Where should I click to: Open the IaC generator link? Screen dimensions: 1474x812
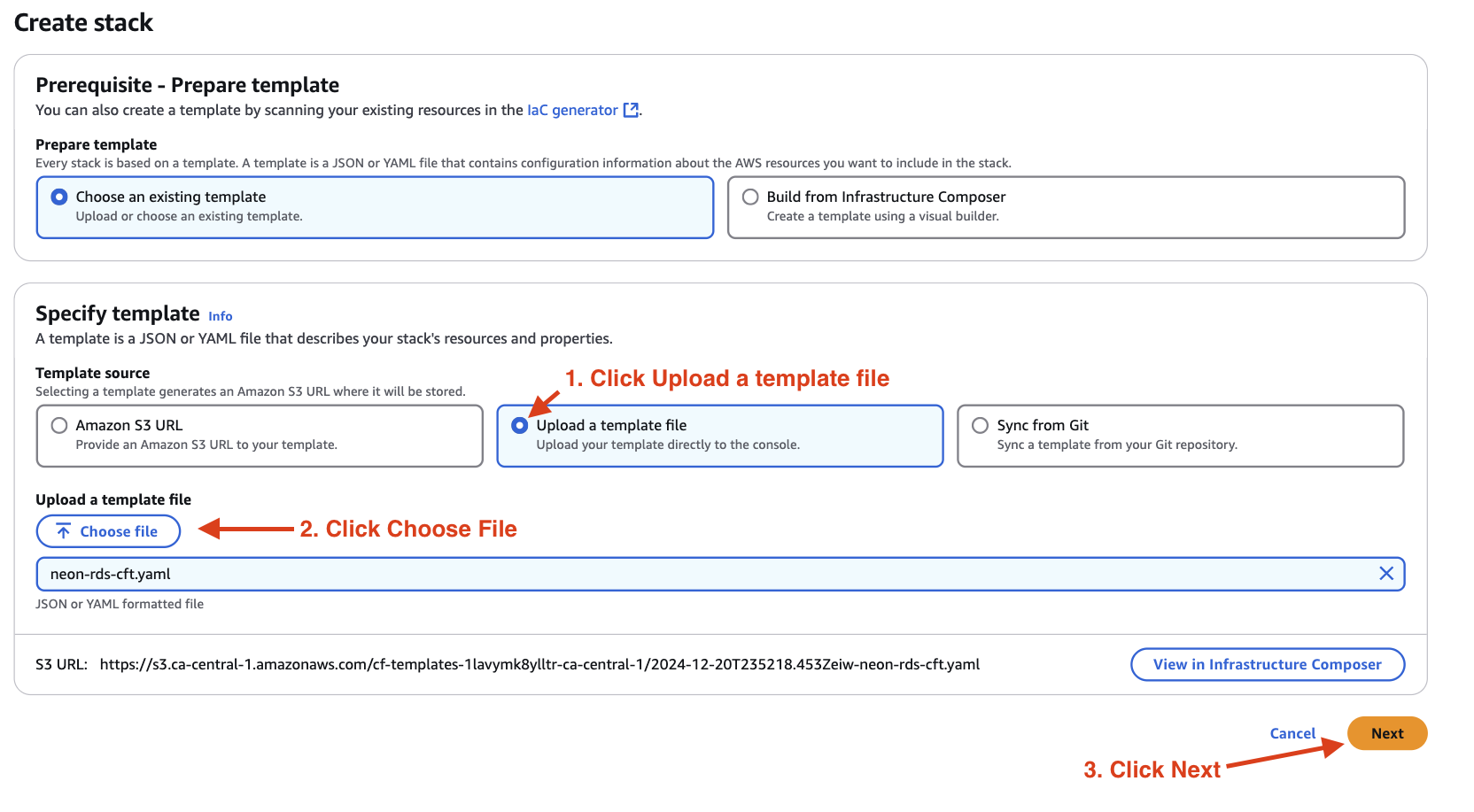[x=571, y=110]
